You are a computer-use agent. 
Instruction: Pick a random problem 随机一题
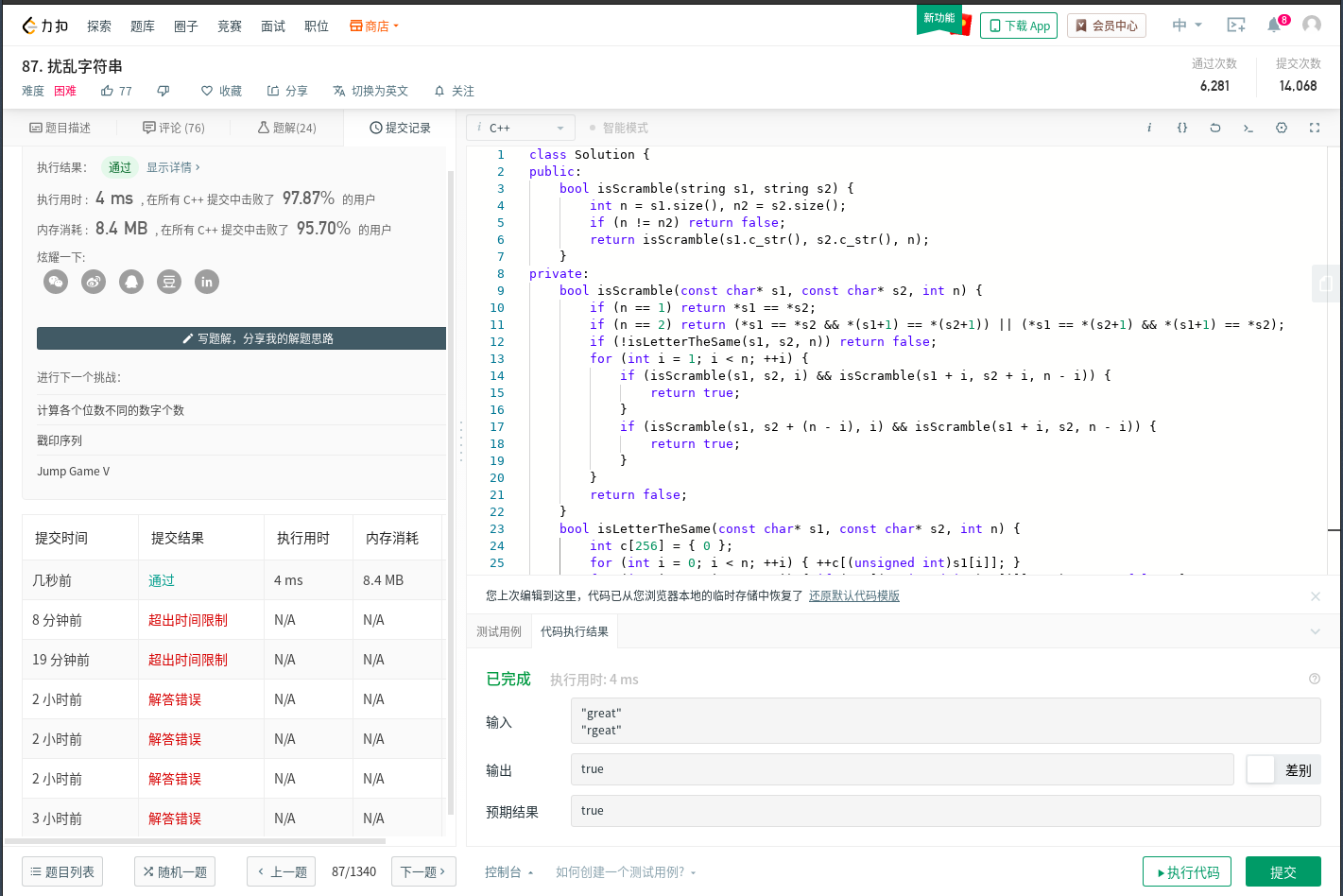click(175, 871)
